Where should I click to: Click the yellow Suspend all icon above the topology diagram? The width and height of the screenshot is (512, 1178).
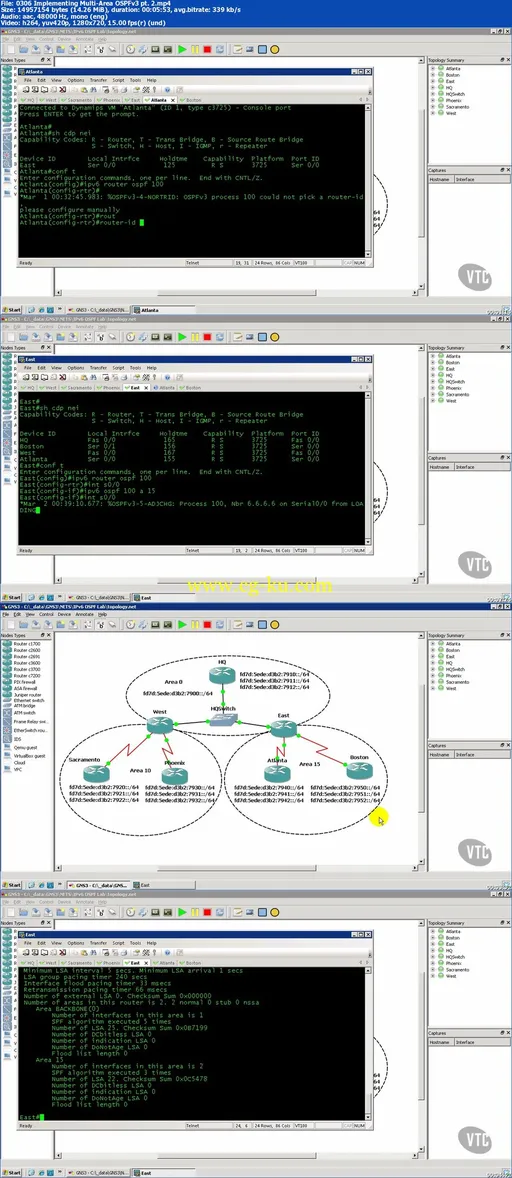point(195,624)
